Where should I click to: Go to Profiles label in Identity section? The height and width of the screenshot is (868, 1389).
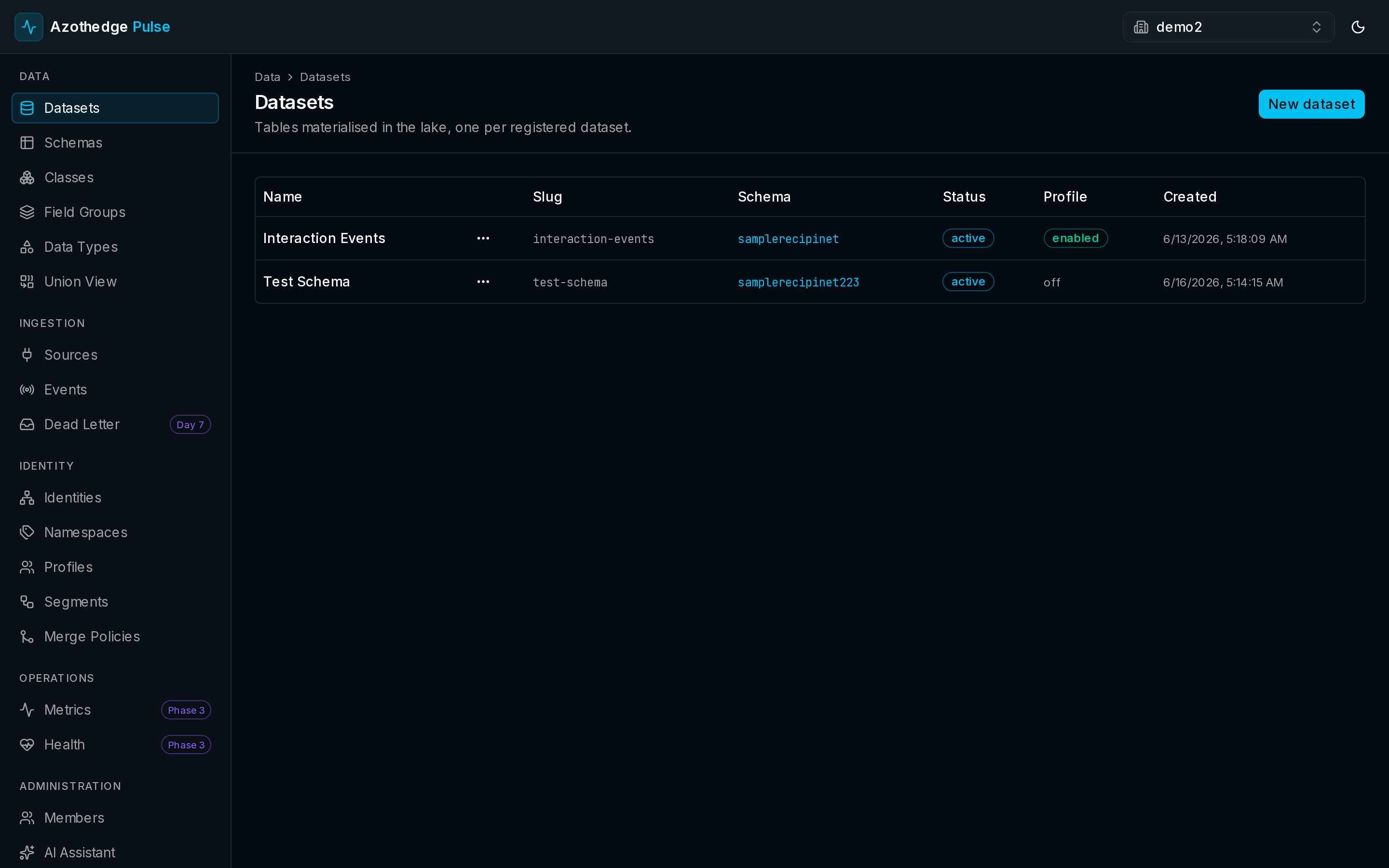pyautogui.click(x=68, y=567)
